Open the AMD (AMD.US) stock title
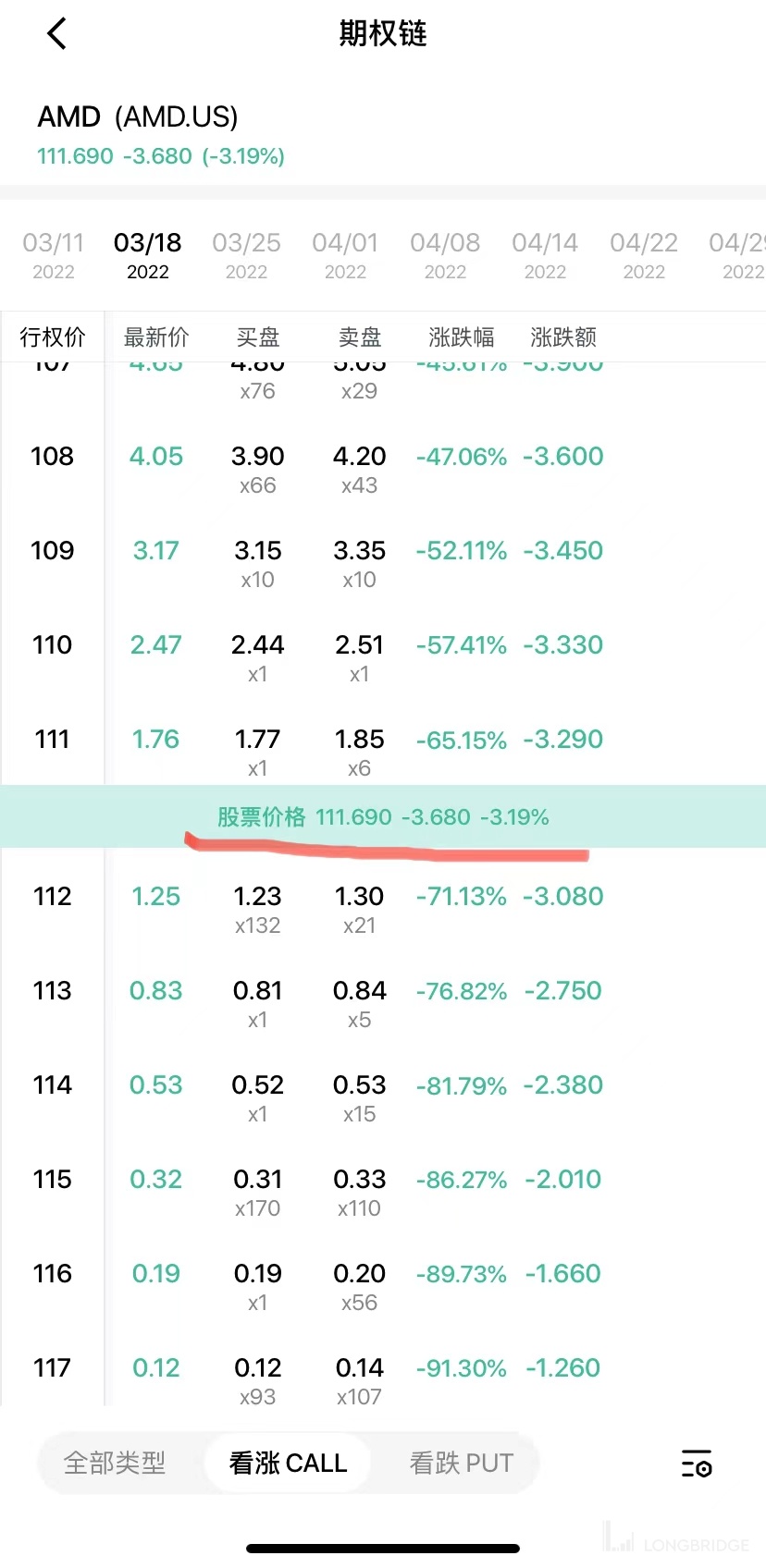This screenshot has width=766, height=1568. pos(138,117)
